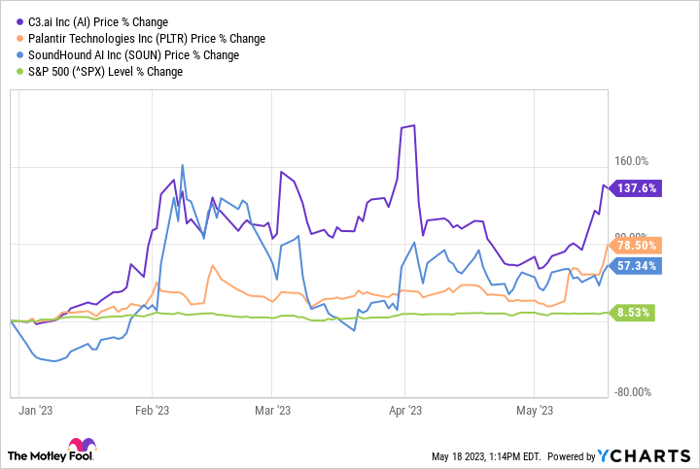Click the green S&P 500 legend dot
The width and height of the screenshot is (700, 469).
coord(14,72)
